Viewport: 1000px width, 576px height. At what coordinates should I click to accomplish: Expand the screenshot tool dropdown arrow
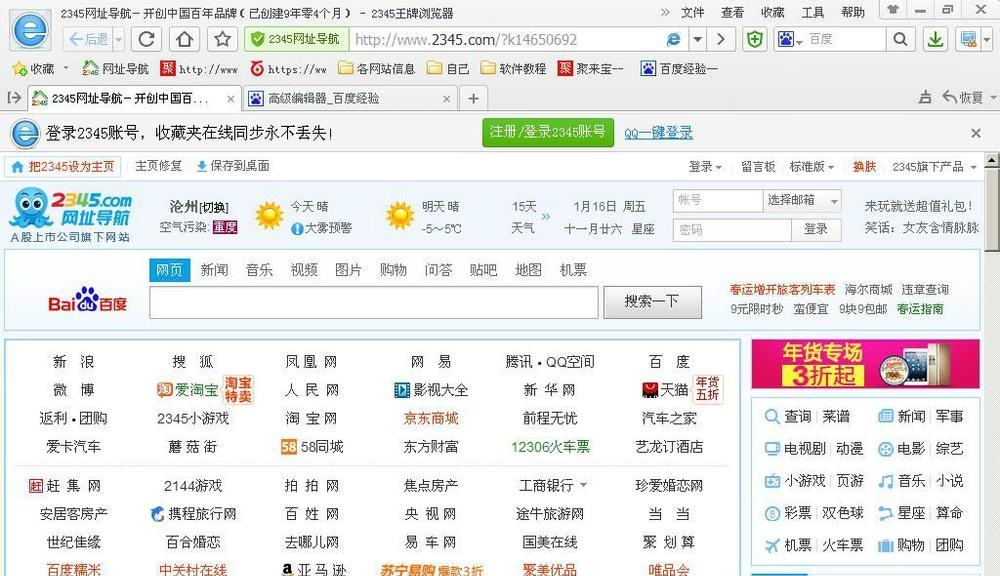(x=986, y=40)
